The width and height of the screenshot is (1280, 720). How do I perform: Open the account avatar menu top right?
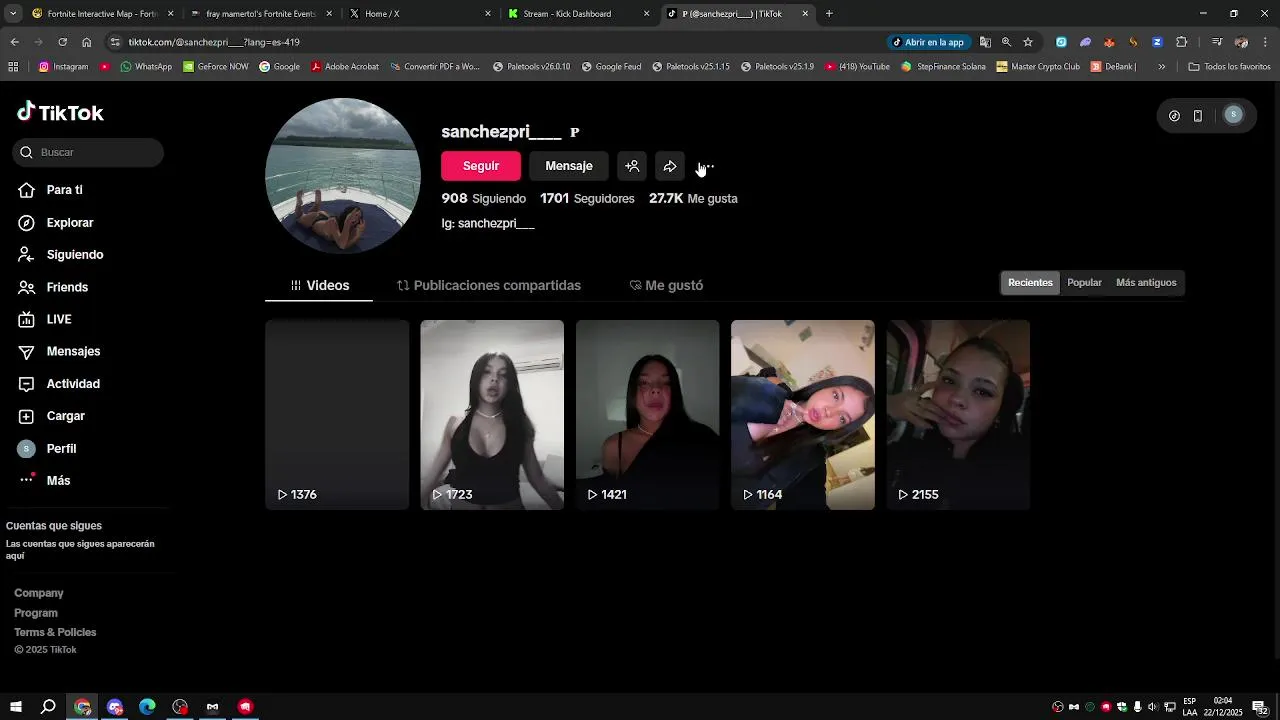pos(1233,115)
